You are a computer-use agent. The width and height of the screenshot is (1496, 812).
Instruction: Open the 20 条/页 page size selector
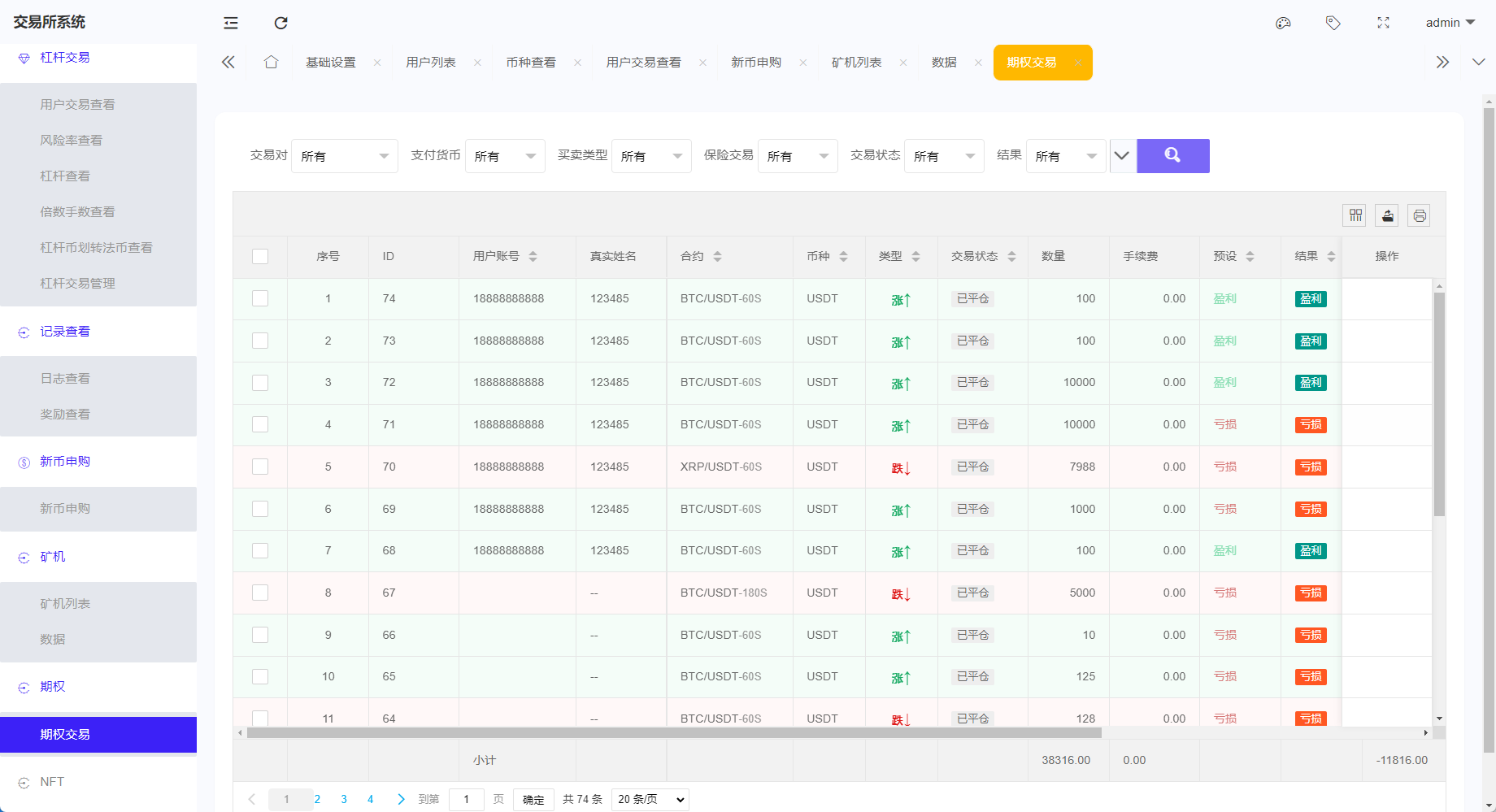click(x=651, y=800)
